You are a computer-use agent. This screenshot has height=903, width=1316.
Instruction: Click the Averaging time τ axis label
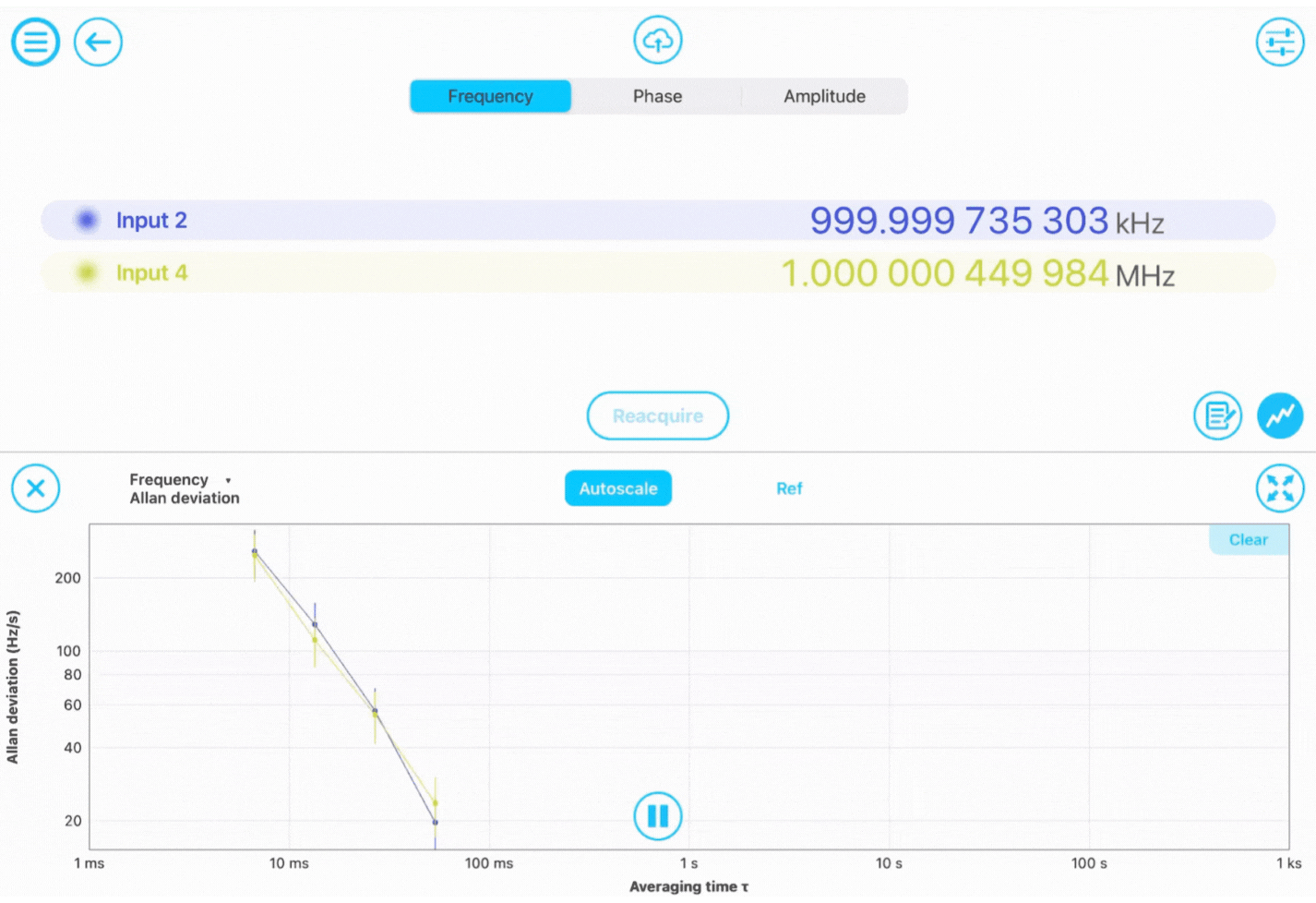689,886
